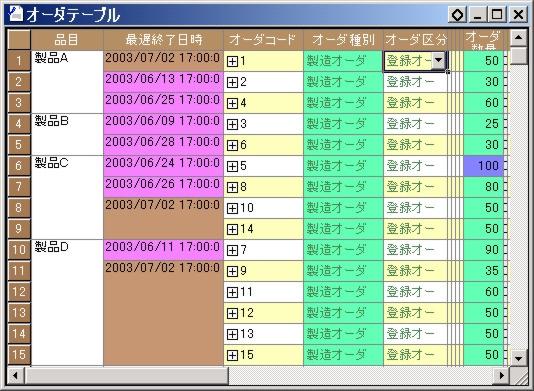Screen dimensions: 534x391
Task: Select highlighted quantity cell 100
Action: [x=484, y=166]
